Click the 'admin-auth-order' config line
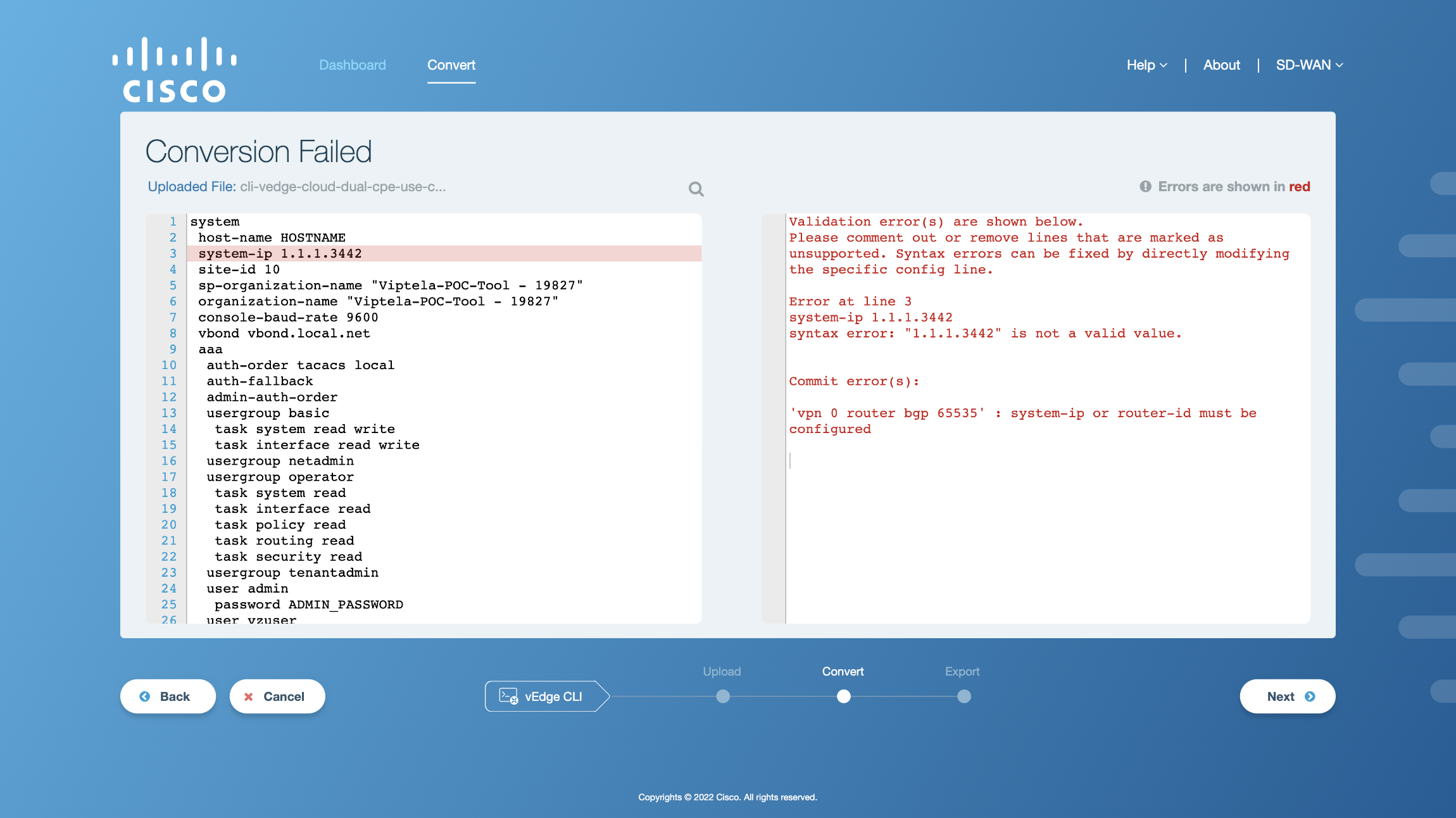The height and width of the screenshot is (818, 1456). point(272,397)
